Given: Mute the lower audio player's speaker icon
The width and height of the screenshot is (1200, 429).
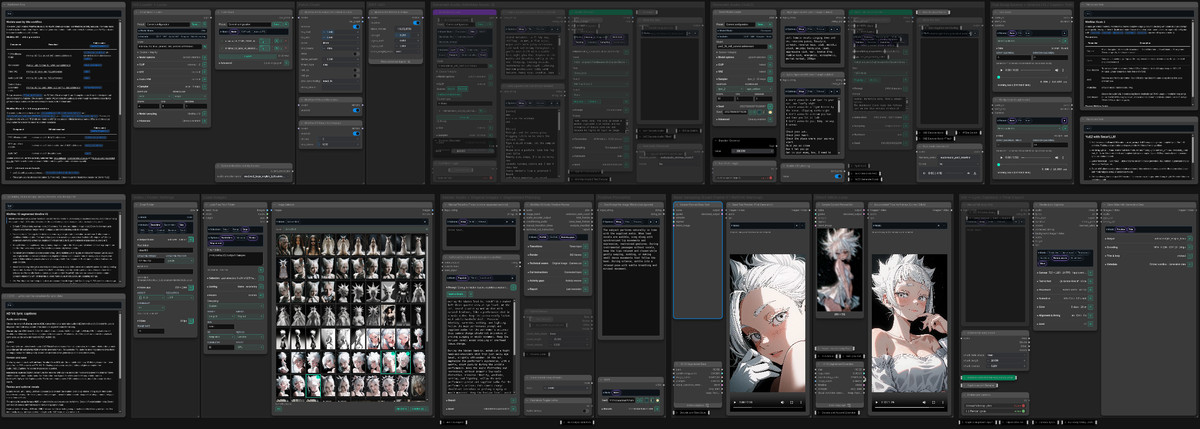Looking at the screenshot, I should click(x=1058, y=156).
